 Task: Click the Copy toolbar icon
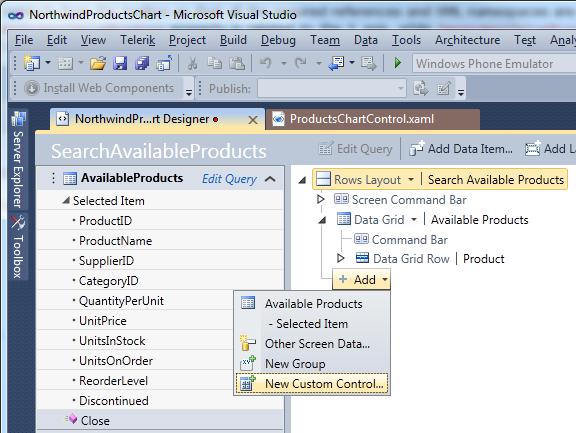tap(215, 64)
